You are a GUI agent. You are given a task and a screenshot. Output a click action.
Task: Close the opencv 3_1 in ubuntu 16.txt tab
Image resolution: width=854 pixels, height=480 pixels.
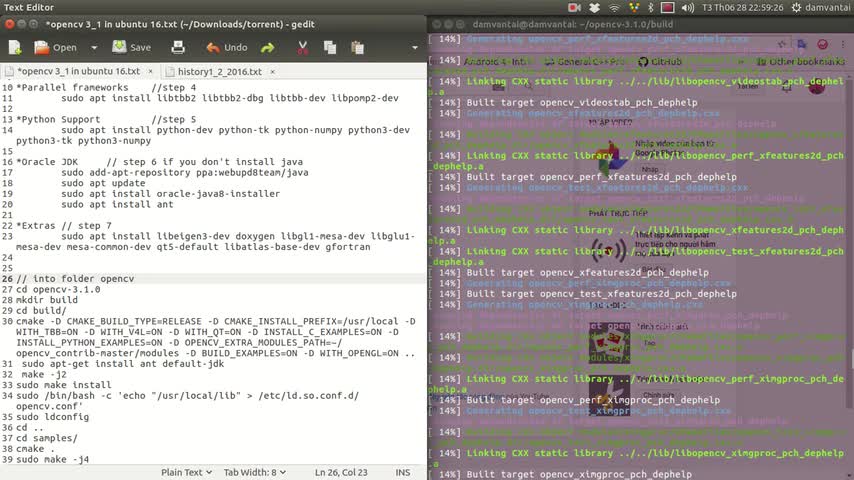[x=150, y=71]
